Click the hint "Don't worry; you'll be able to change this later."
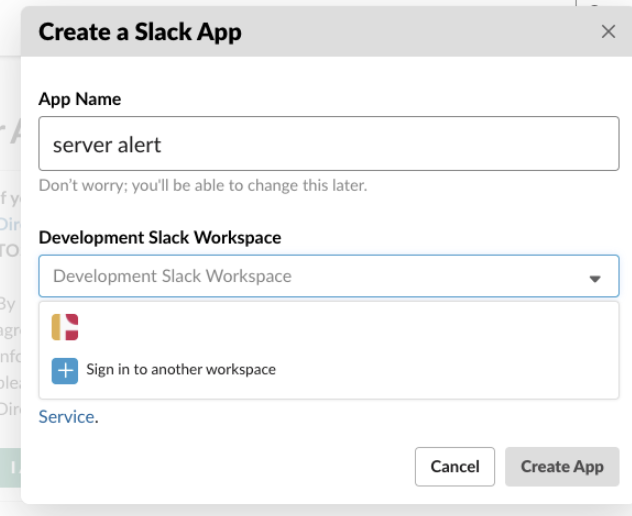Screen dimensions: 632x516 coord(203,185)
